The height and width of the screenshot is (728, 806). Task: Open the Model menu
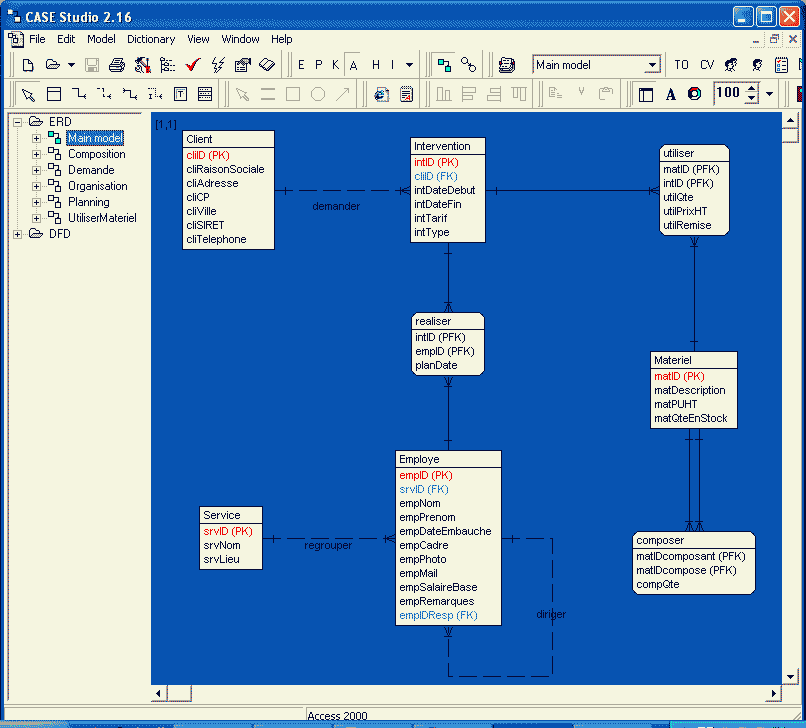click(x=101, y=39)
